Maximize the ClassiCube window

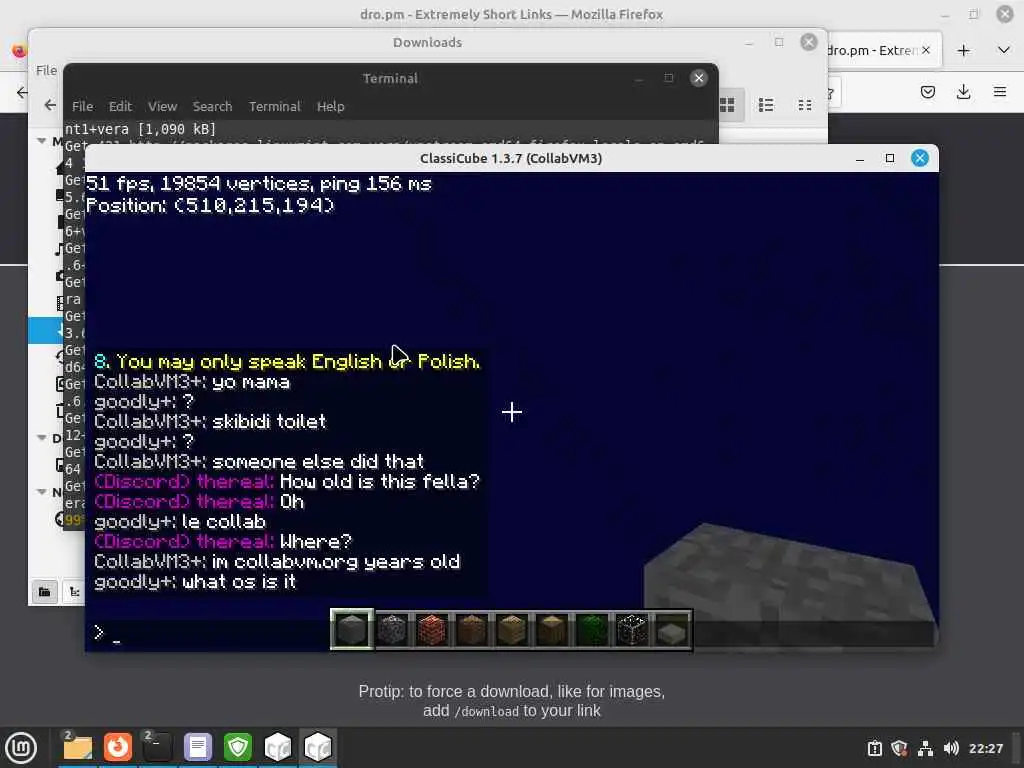coord(889,158)
